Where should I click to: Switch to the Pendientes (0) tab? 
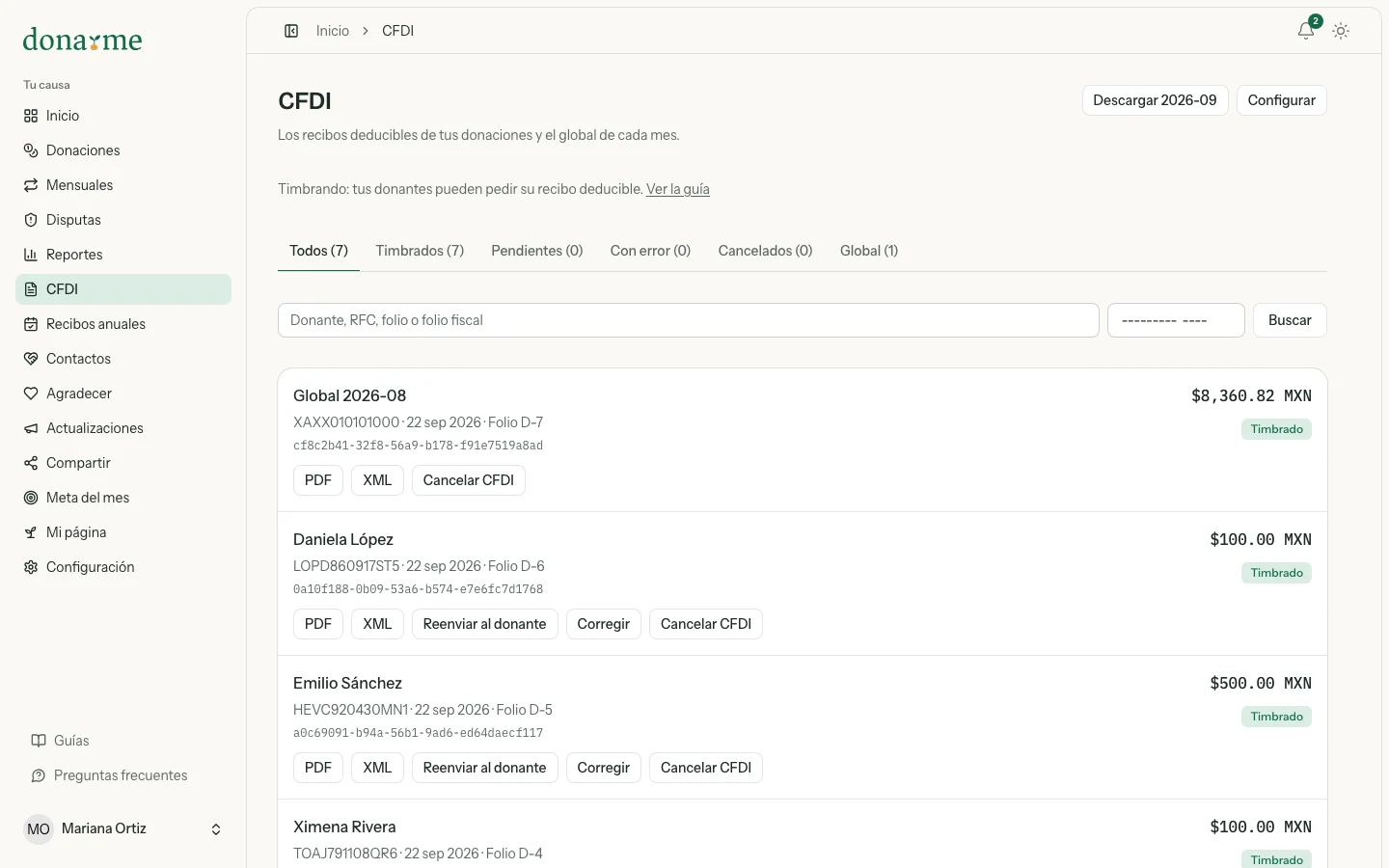(537, 251)
